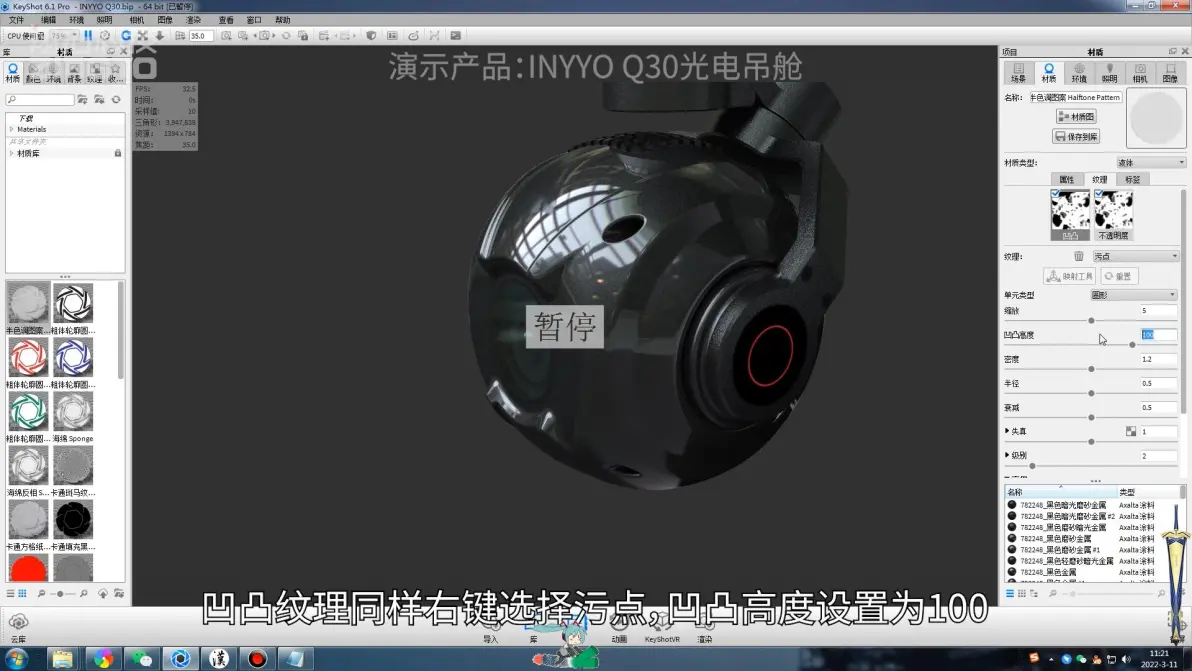Open the colorful browser icon in taskbar
Viewport: 1192px width, 671px height.
103,659
